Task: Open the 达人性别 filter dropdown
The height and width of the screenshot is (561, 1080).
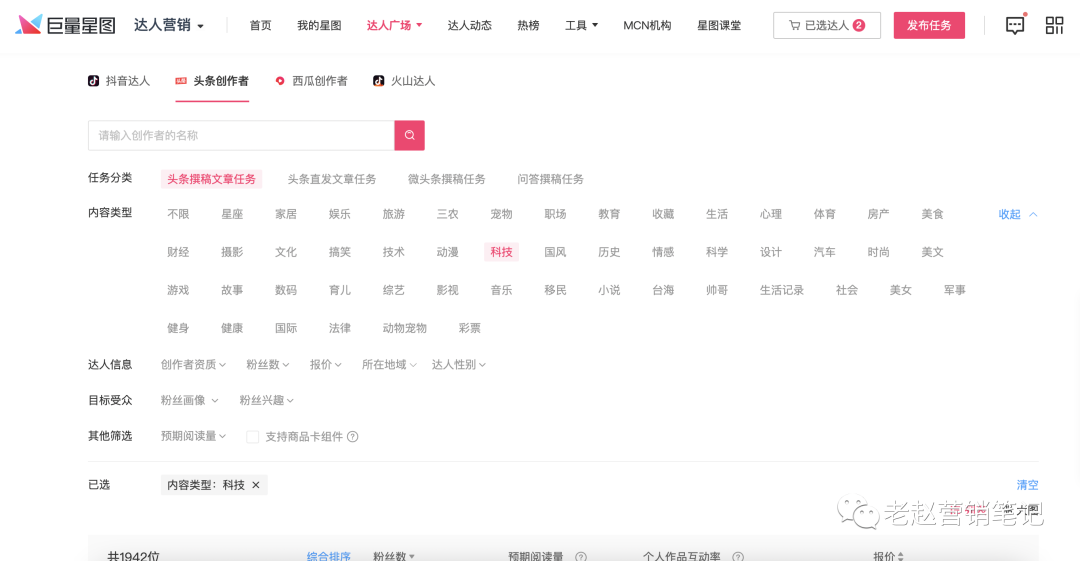Action: (x=459, y=365)
